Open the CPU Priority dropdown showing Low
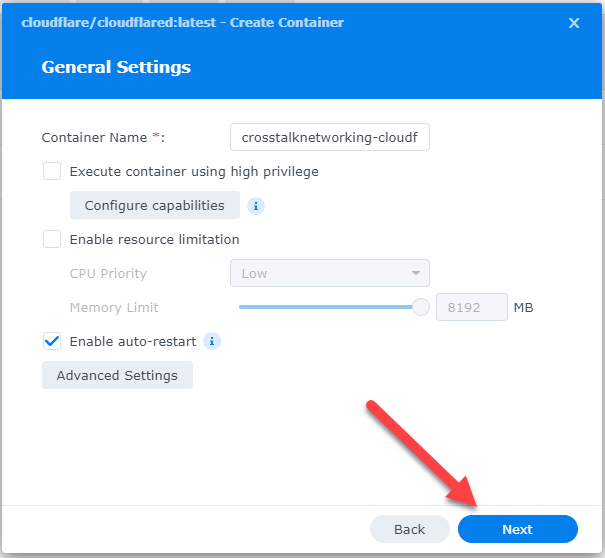 [x=330, y=273]
